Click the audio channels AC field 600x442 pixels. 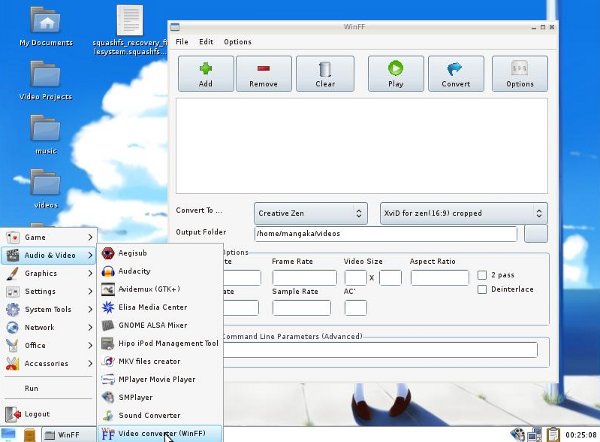(355, 308)
